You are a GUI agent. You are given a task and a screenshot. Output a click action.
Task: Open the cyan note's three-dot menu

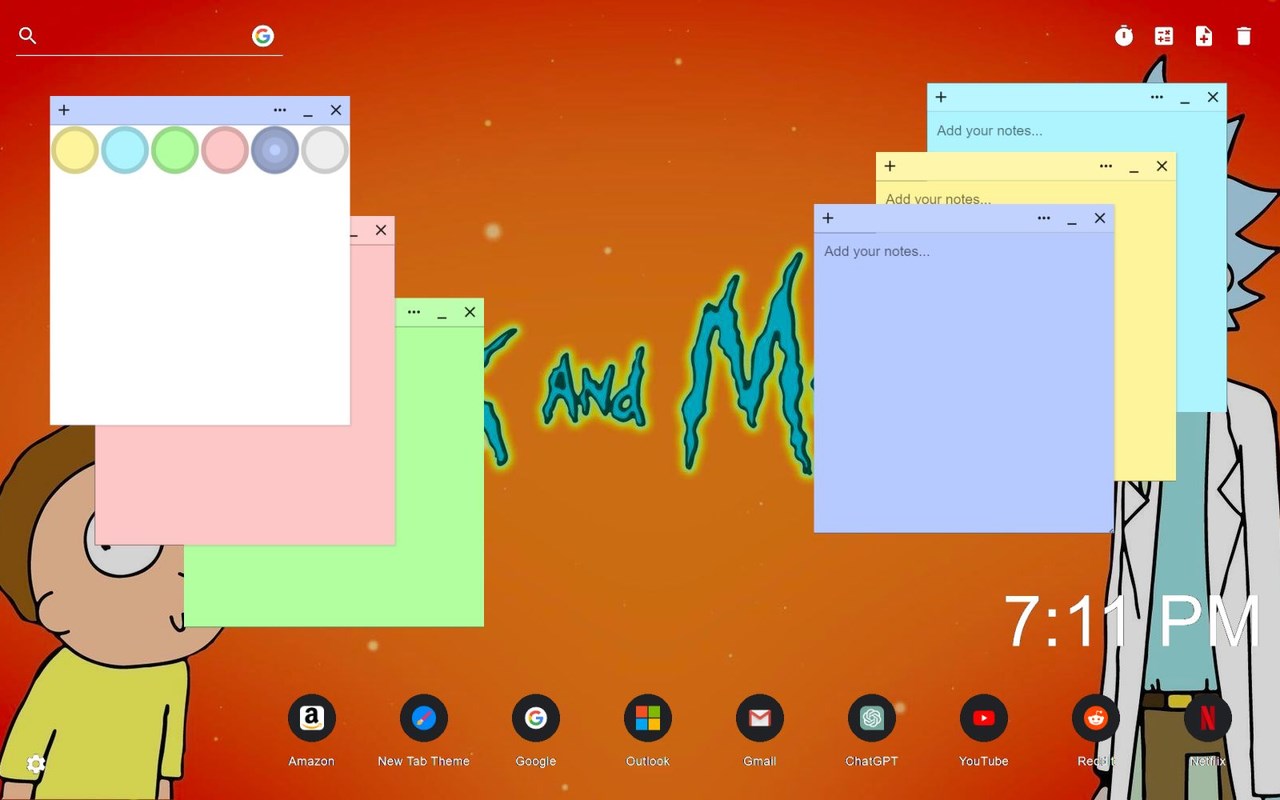1157,97
